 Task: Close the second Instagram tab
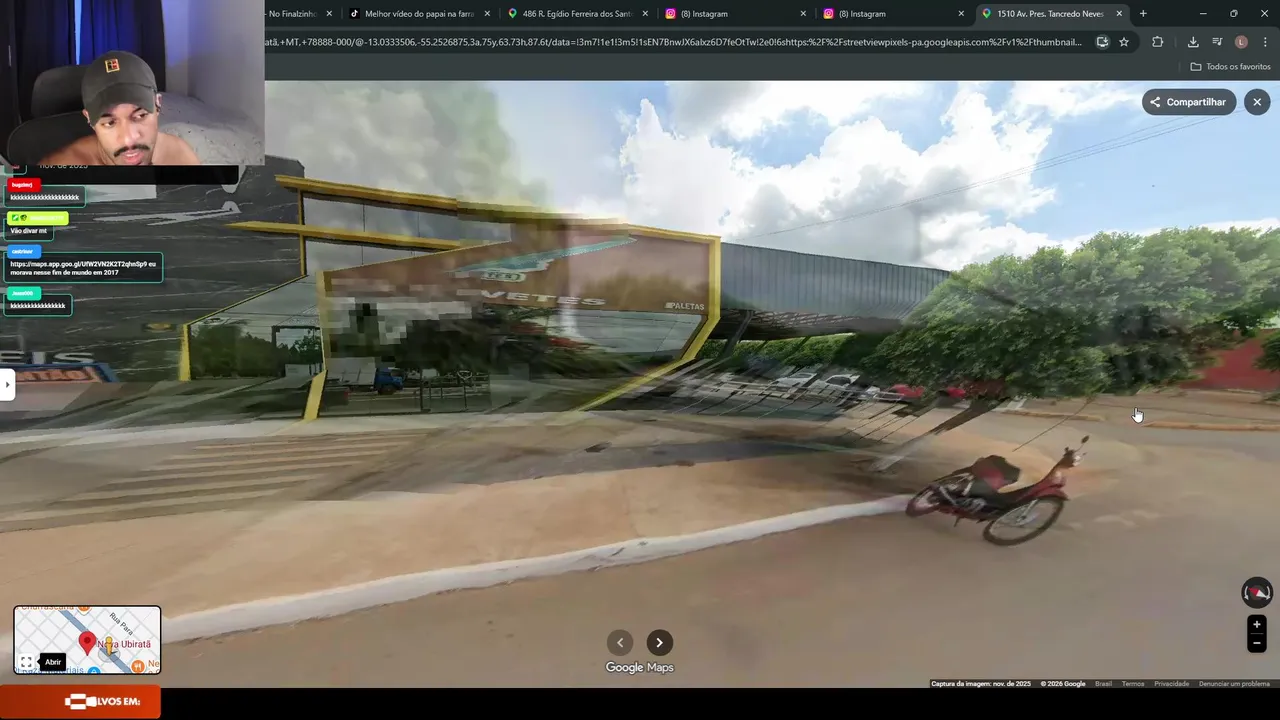[x=961, y=14]
